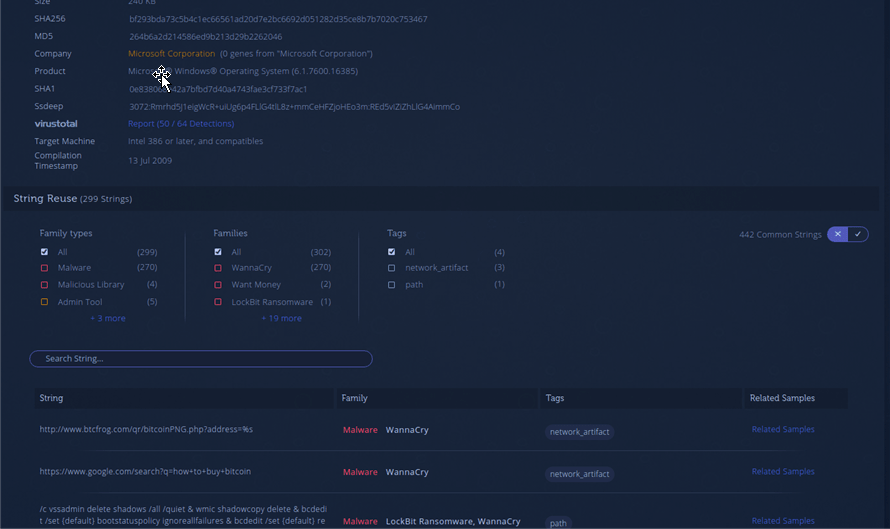Click the checkmark on Common Strings toggle
Viewport: 890px width, 529px height.
tap(858, 234)
